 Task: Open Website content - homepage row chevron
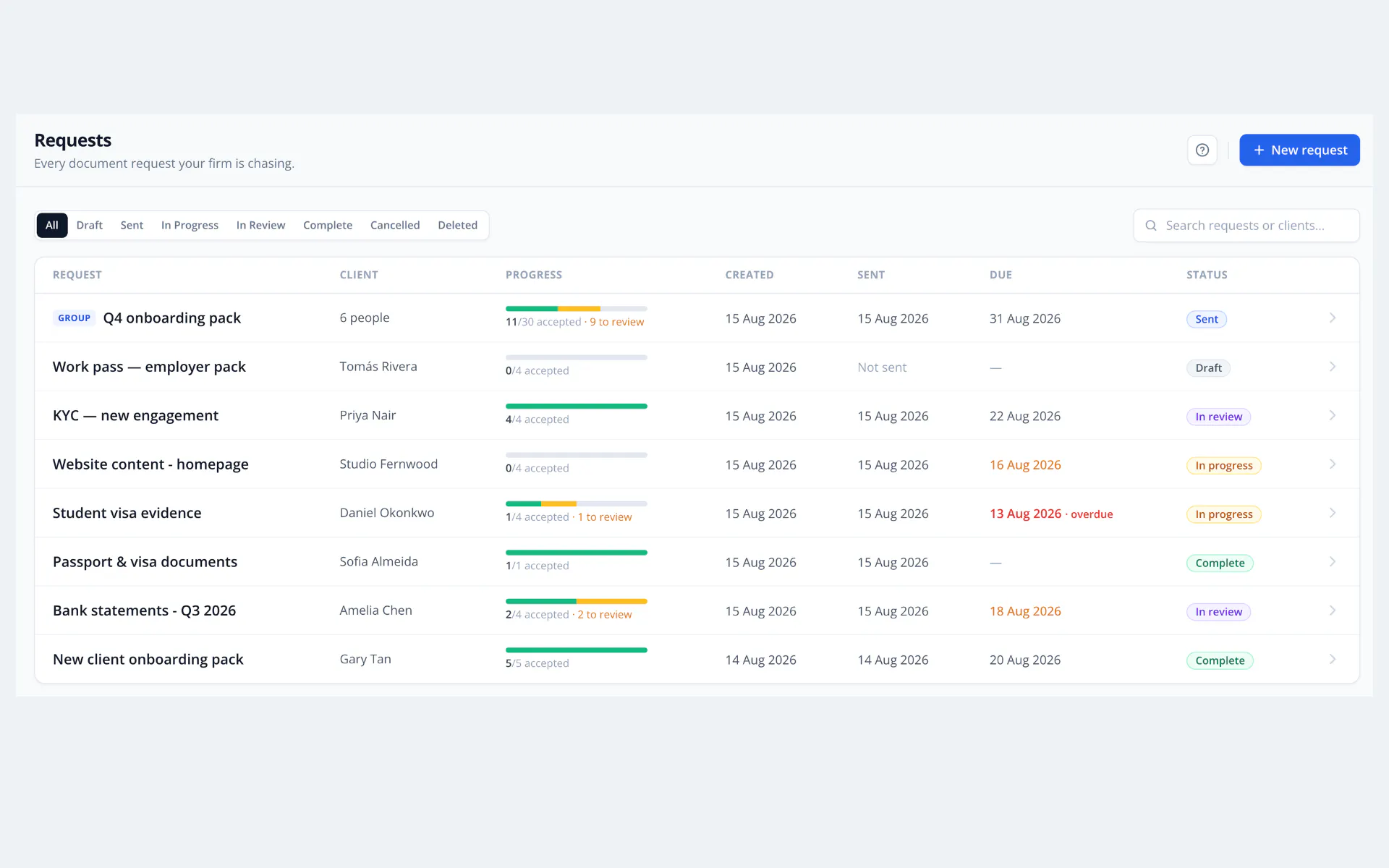1333,464
